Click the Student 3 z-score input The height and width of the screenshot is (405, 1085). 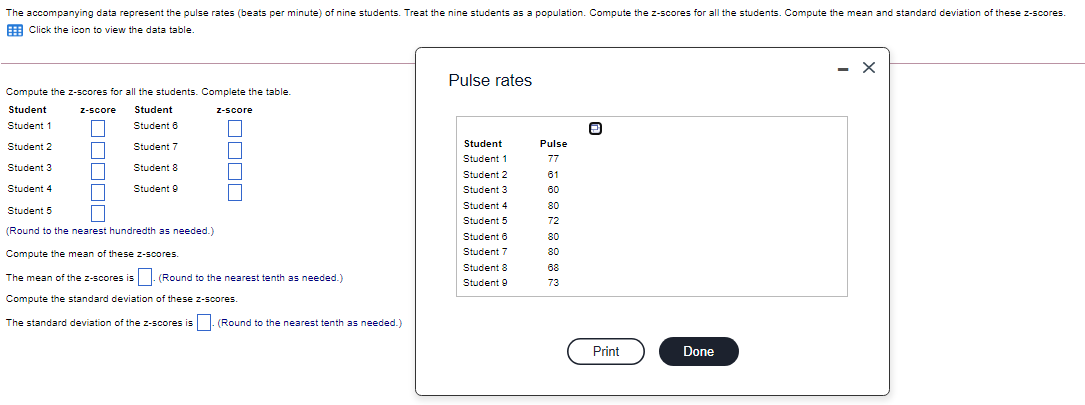(99, 171)
